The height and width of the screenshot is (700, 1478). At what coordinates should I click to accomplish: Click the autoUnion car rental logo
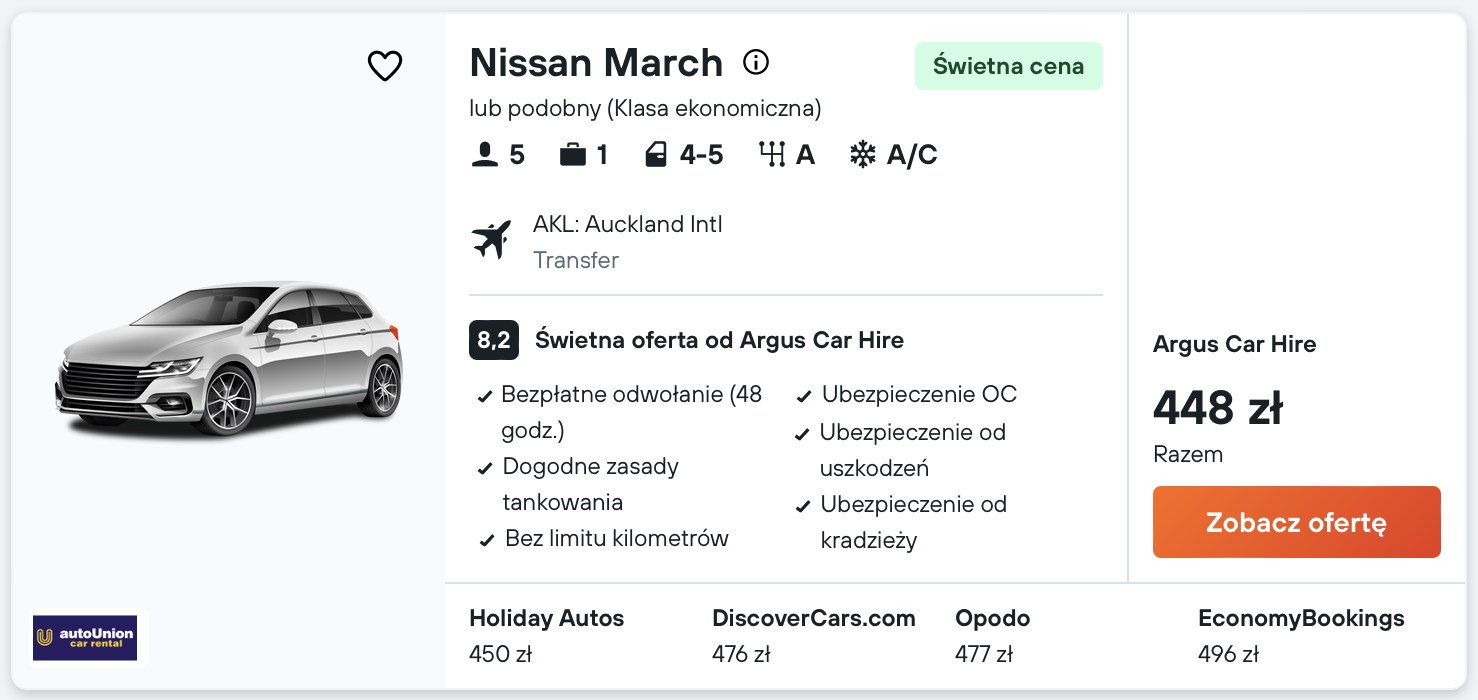84,638
